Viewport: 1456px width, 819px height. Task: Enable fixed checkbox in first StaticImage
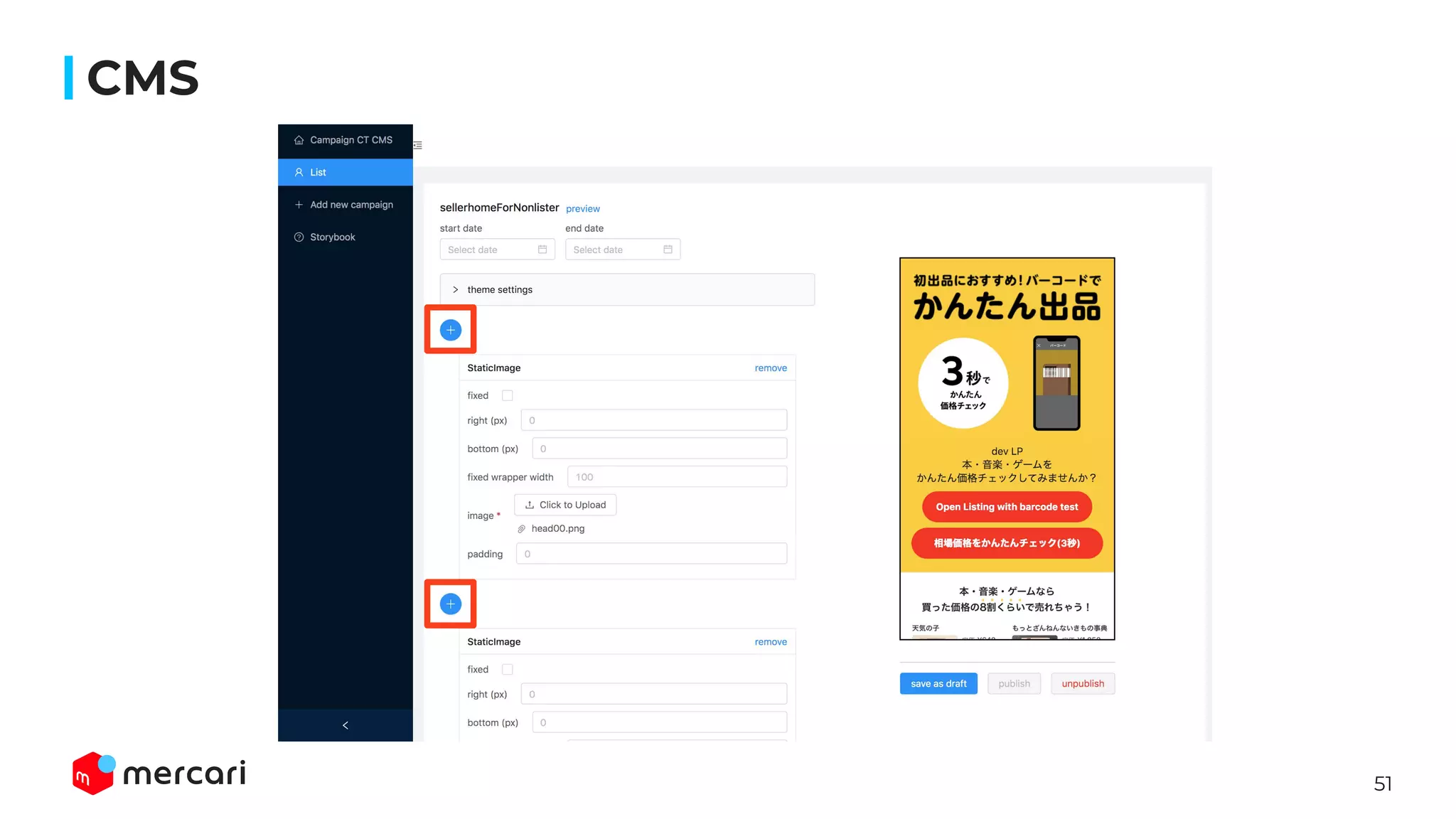point(508,395)
